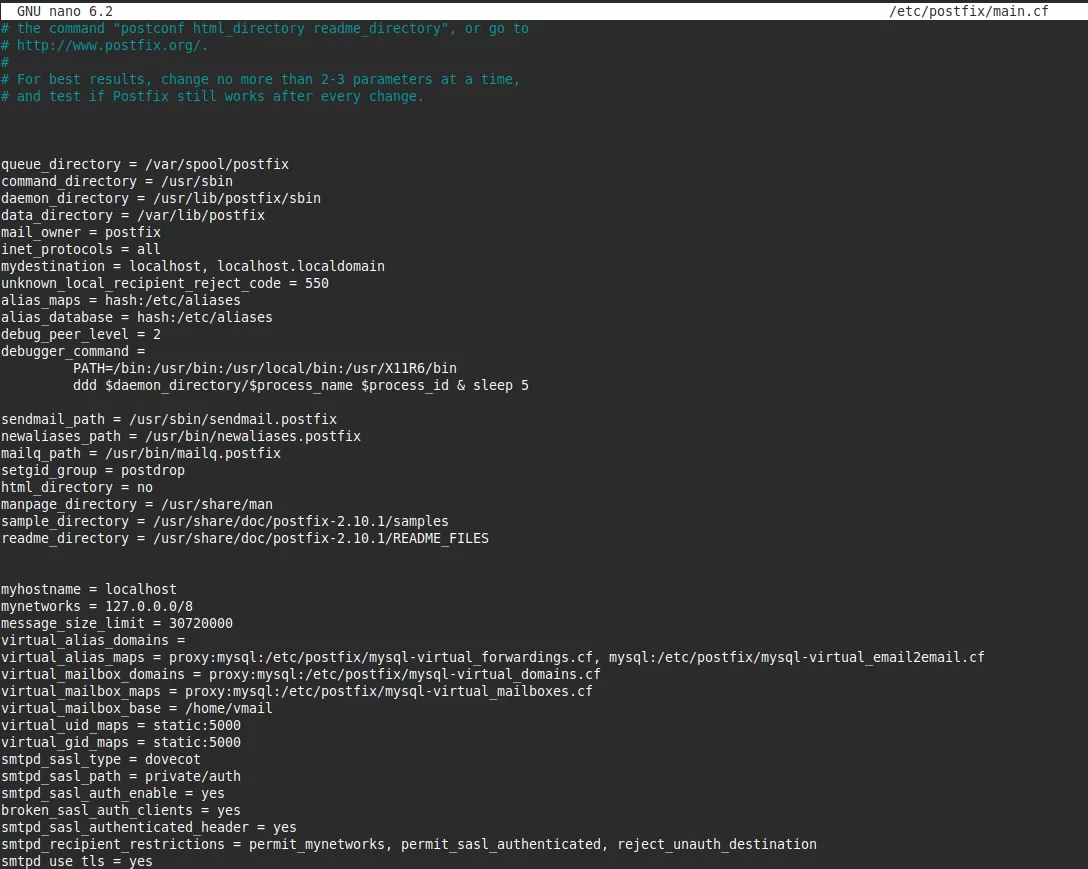Select the mydestination configuration line

tap(190, 266)
